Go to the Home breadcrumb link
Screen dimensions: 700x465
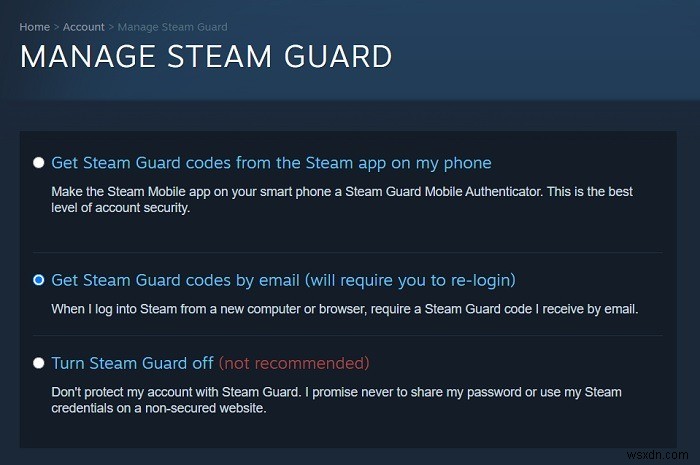point(34,27)
